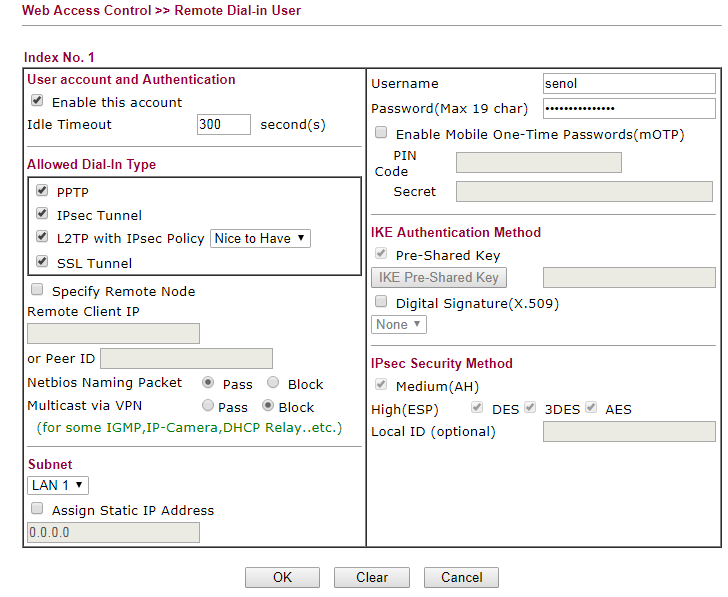Click the OK button
Image resolution: width=728 pixels, height=597 pixels.
pos(282,577)
